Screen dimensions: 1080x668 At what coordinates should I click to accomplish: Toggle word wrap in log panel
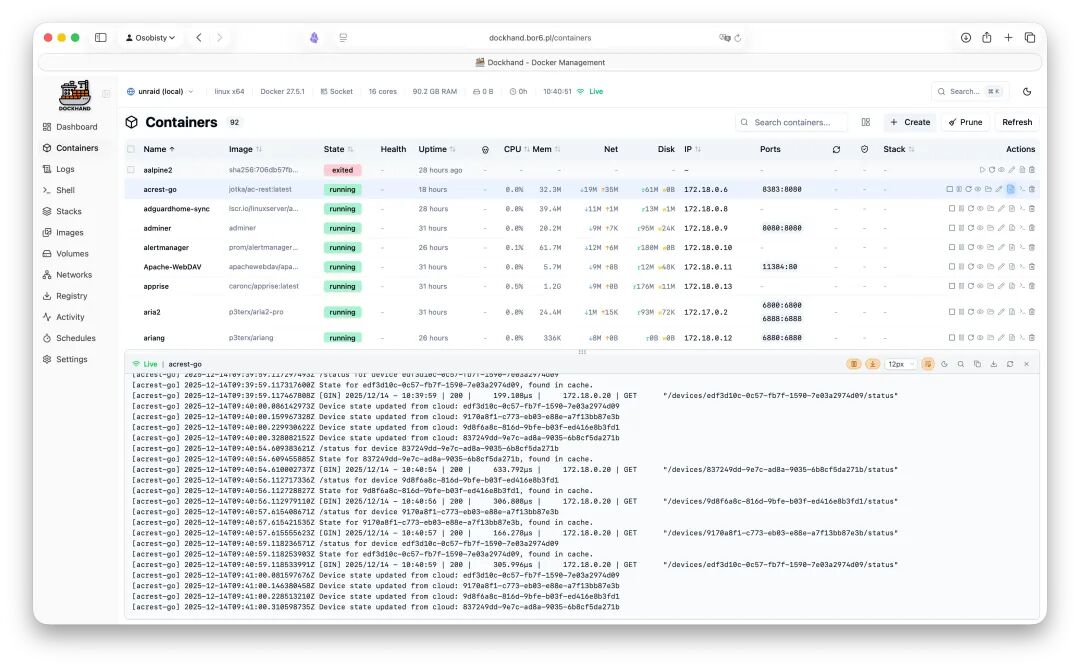[x=928, y=364]
